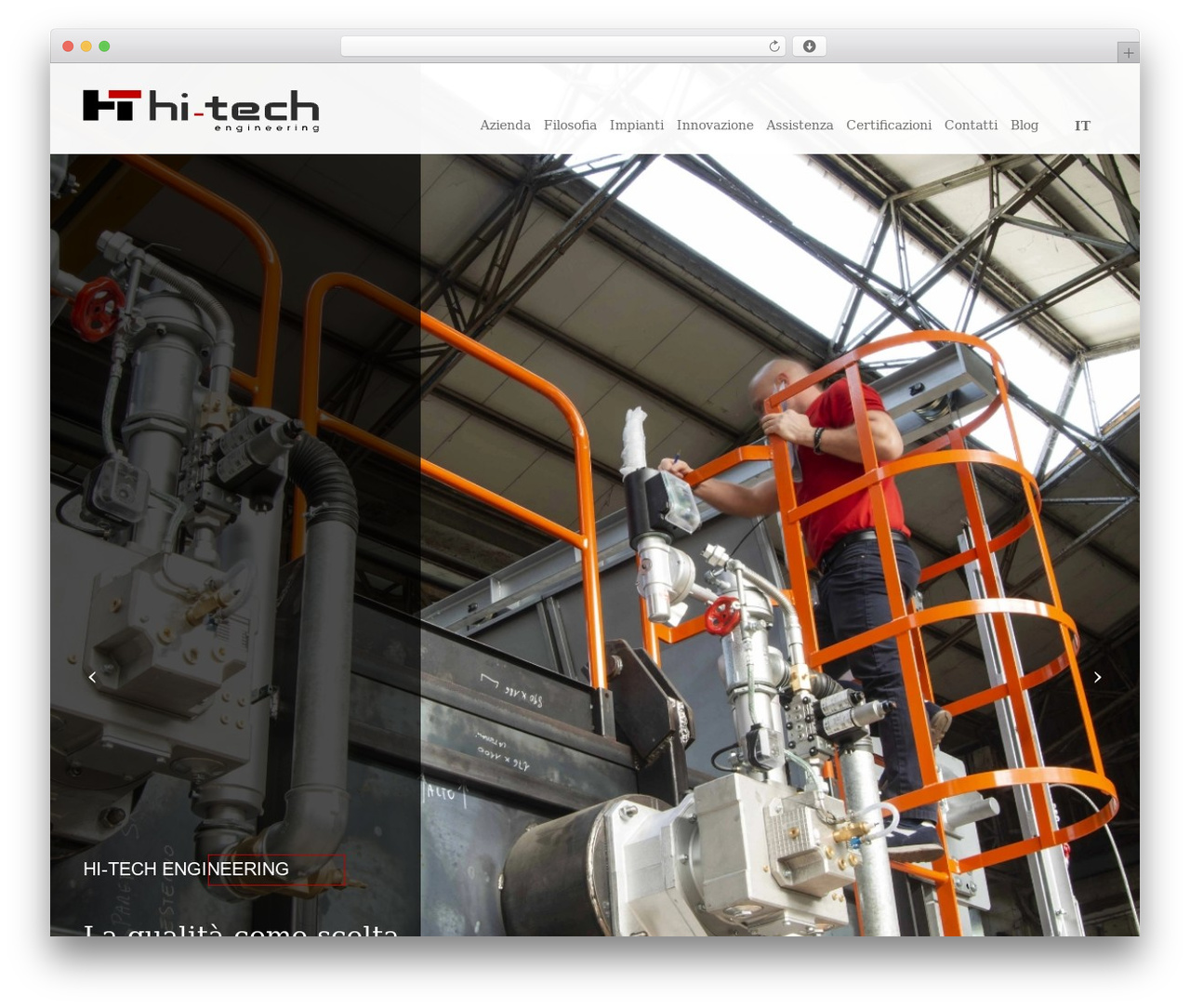Open the browser downloads button
The width and height of the screenshot is (1190, 1008).
[x=809, y=46]
